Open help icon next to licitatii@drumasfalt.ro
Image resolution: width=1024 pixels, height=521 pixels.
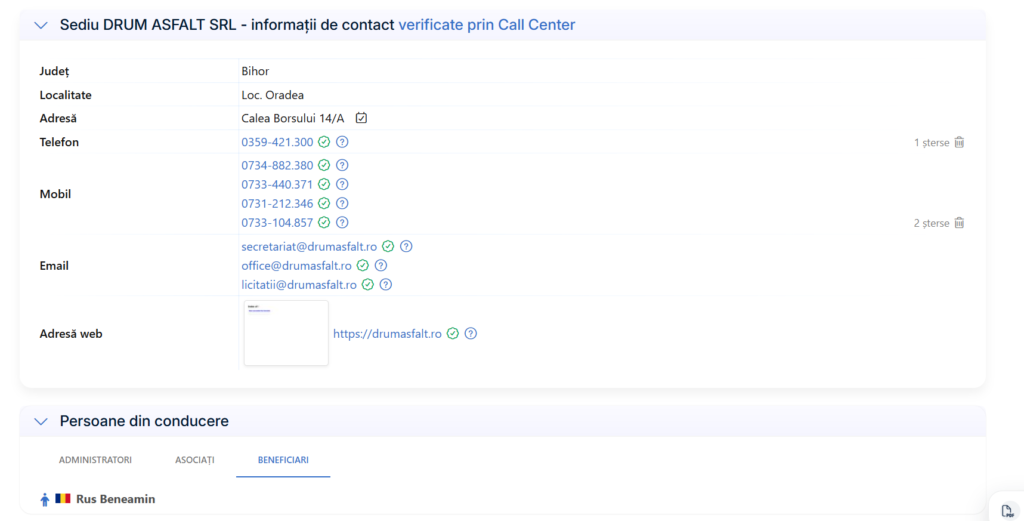(386, 284)
